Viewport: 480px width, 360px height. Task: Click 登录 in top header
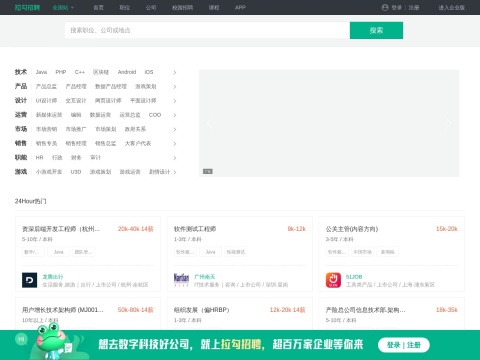coord(396,7)
